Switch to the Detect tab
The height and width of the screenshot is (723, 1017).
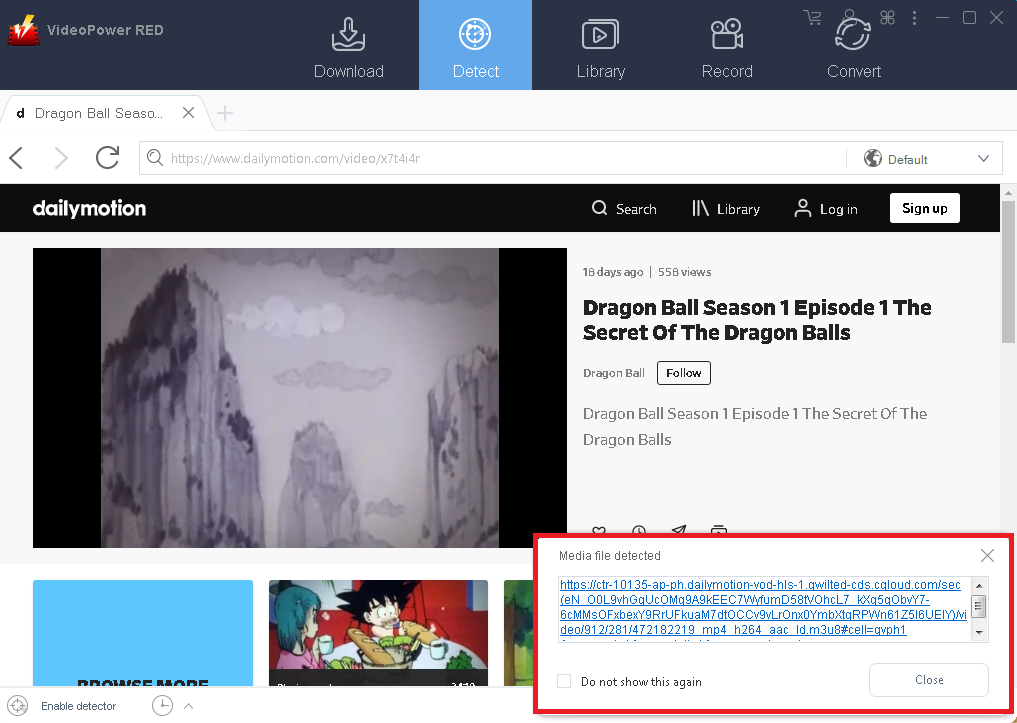(x=475, y=45)
